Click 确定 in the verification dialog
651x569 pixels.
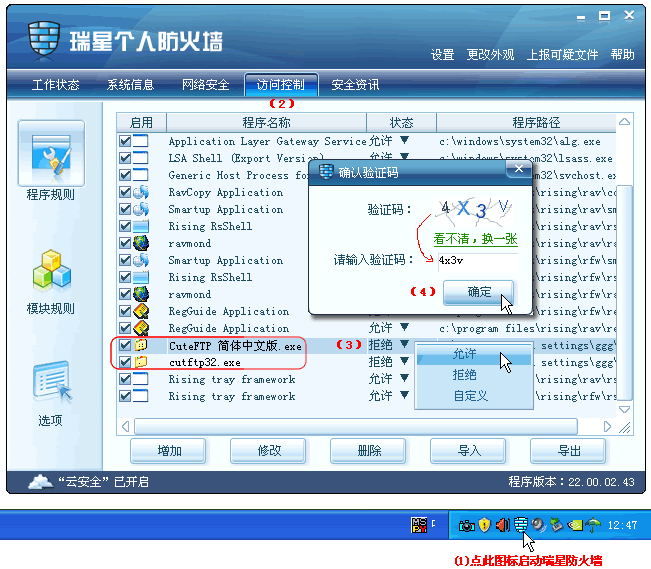click(x=478, y=292)
